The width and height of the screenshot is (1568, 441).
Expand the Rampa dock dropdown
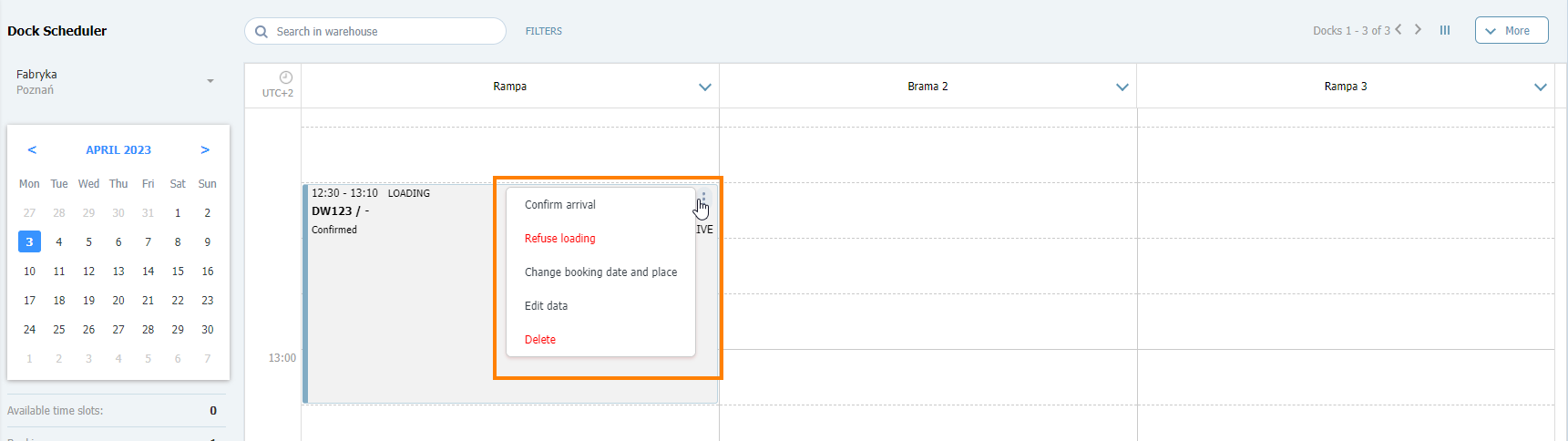[x=704, y=87]
